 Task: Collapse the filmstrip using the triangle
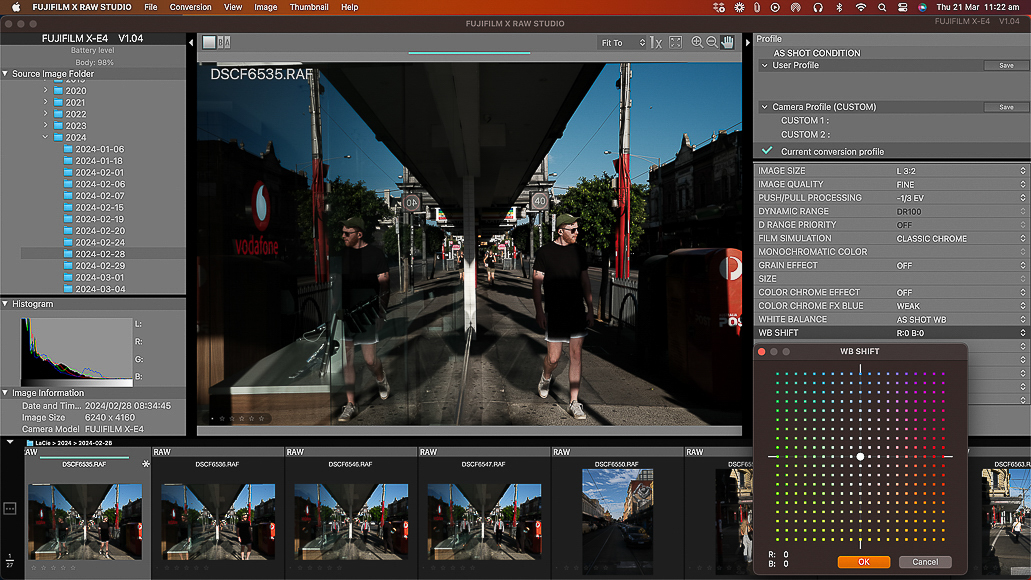[x=10, y=442]
